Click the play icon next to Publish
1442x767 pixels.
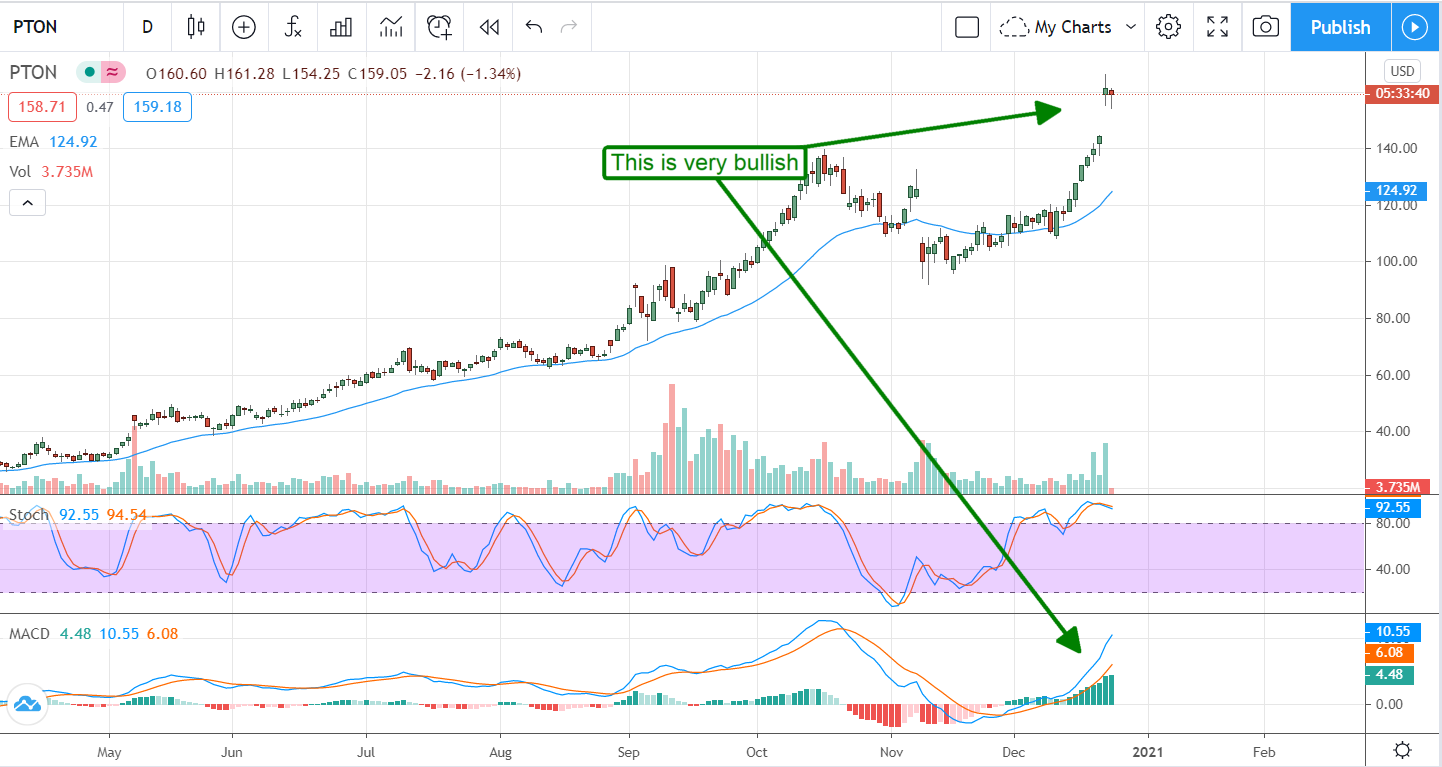pyautogui.click(x=1414, y=27)
